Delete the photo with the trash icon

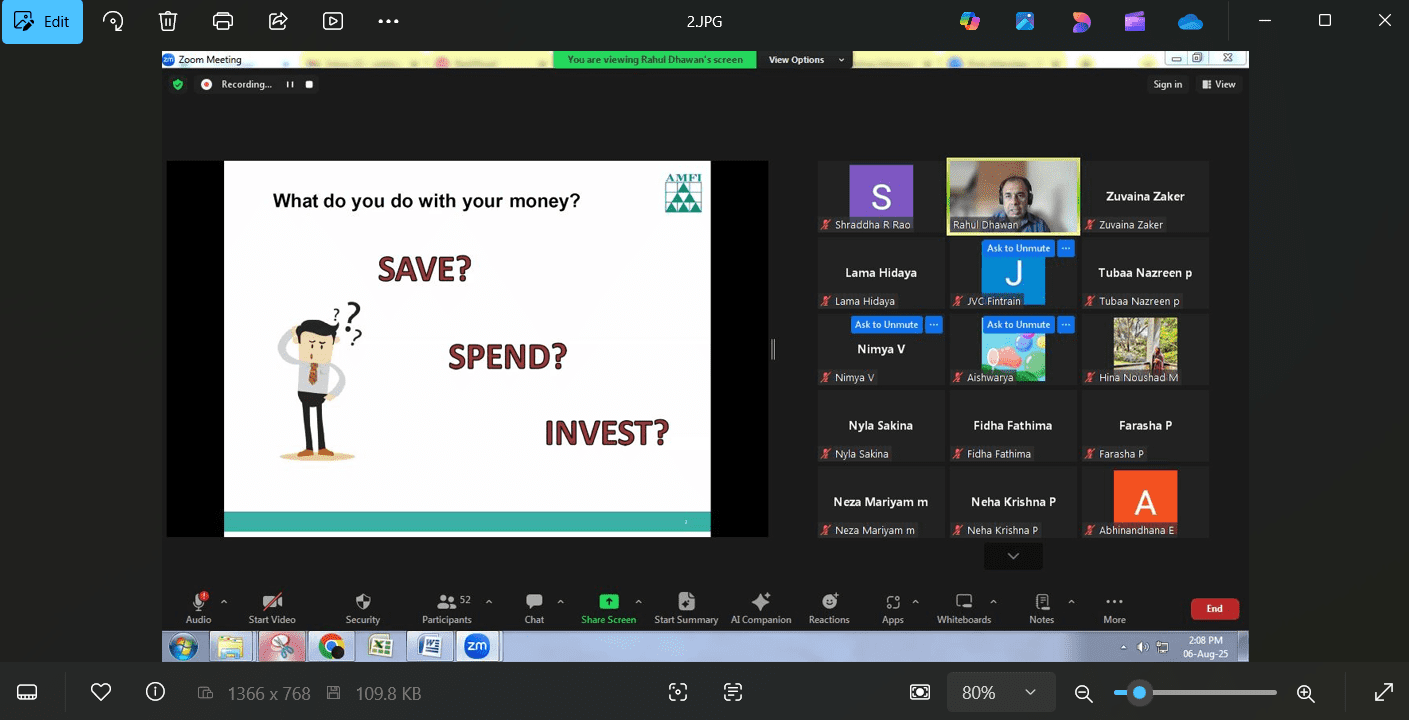coord(168,21)
